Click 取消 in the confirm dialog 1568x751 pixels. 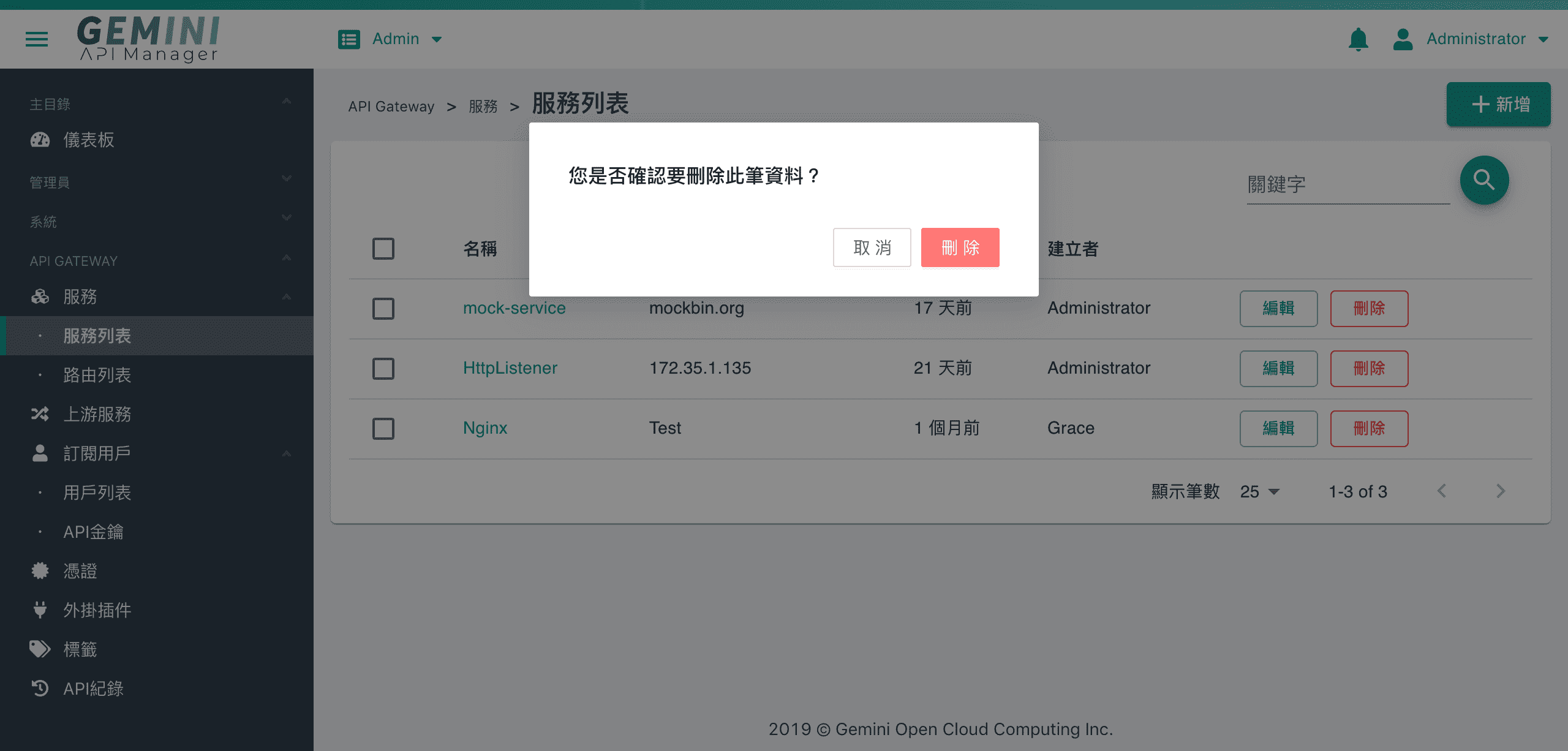pos(872,247)
